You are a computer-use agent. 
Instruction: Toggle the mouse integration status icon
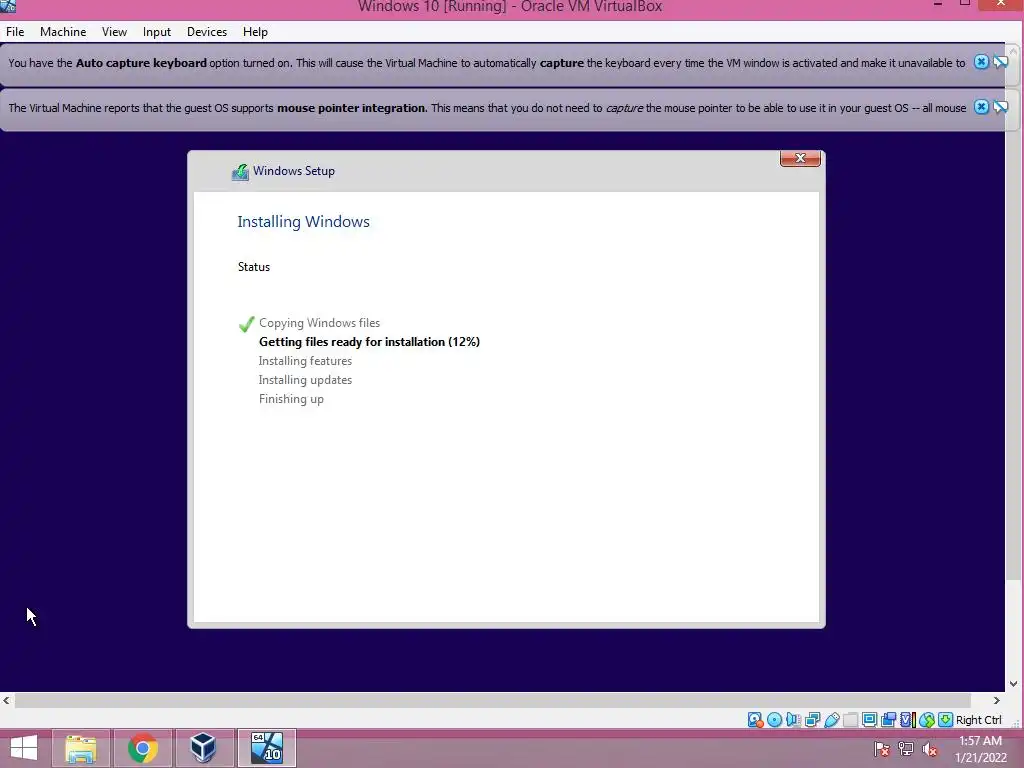click(x=927, y=720)
